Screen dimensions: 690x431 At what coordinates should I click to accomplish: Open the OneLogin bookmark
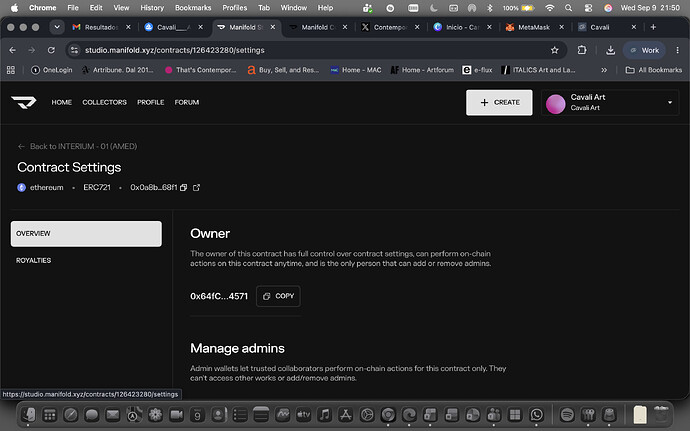[x=51, y=70]
